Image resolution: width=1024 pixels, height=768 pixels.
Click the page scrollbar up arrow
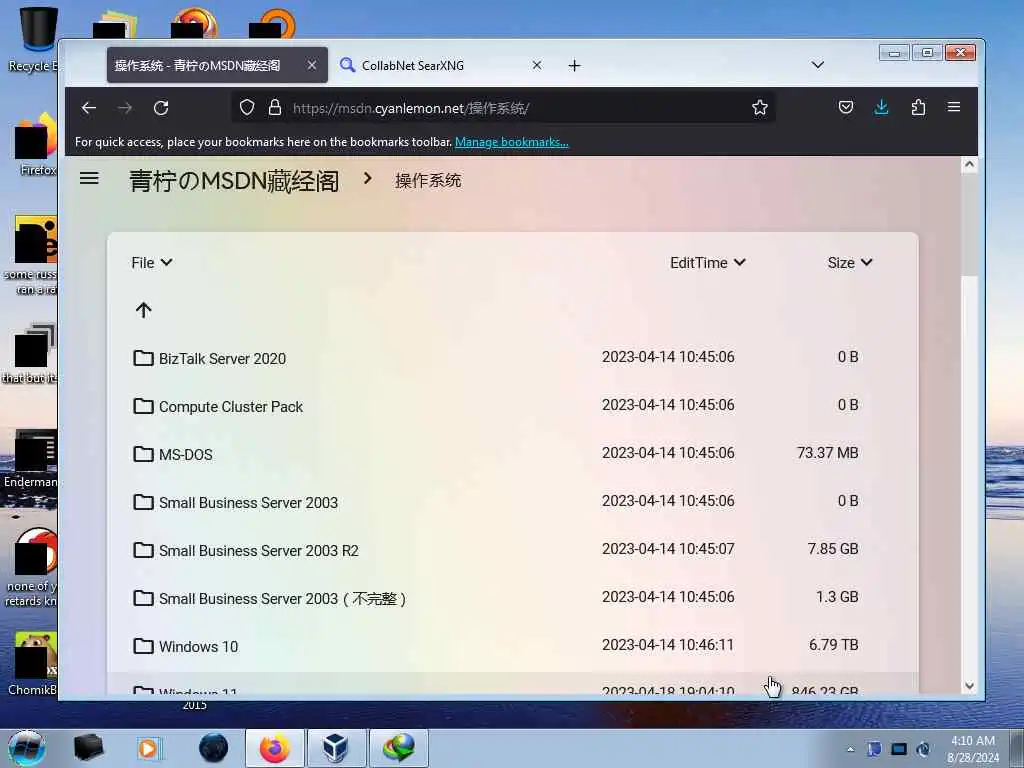(969, 165)
